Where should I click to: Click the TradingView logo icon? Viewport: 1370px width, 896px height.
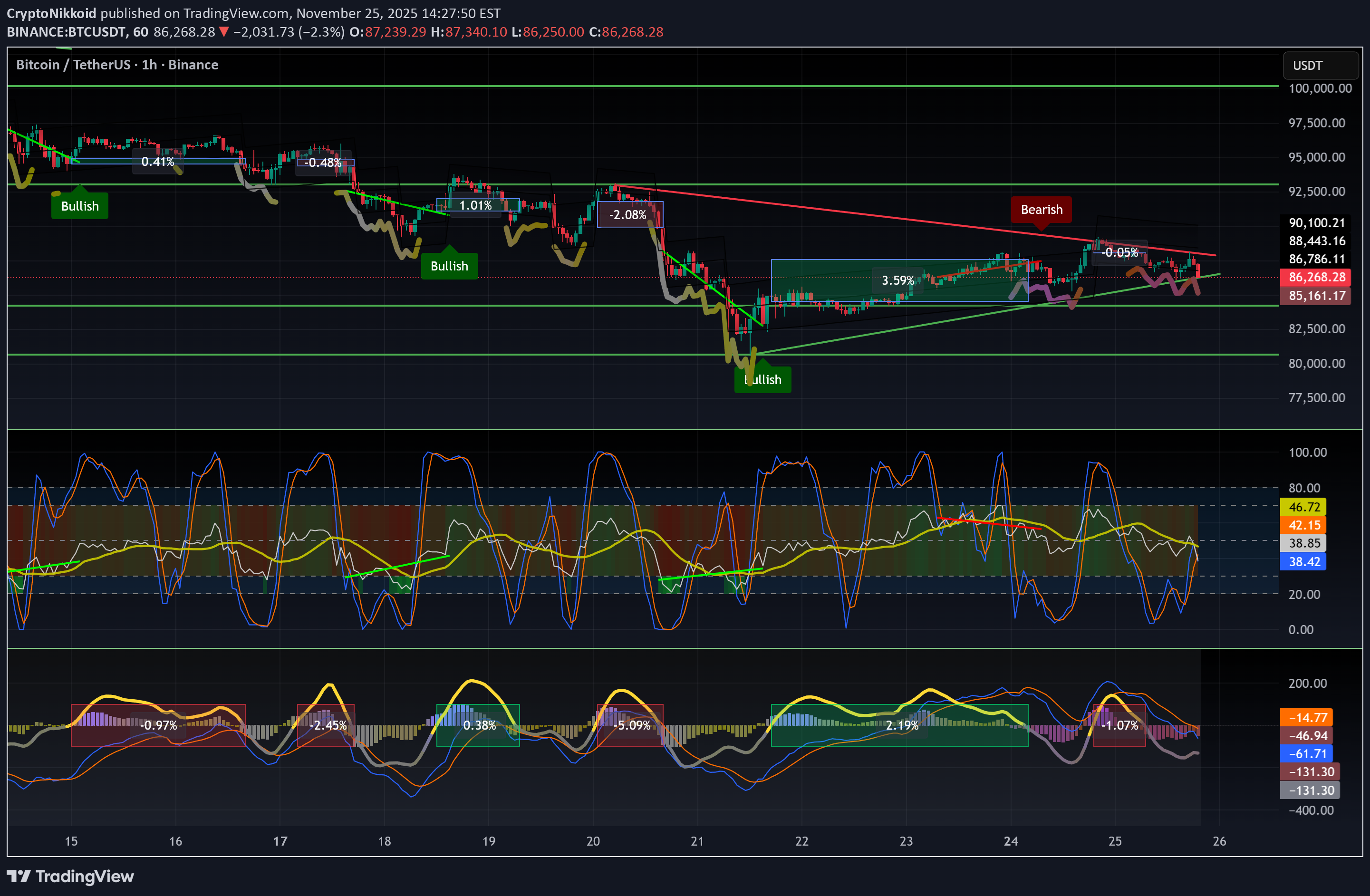(19, 876)
